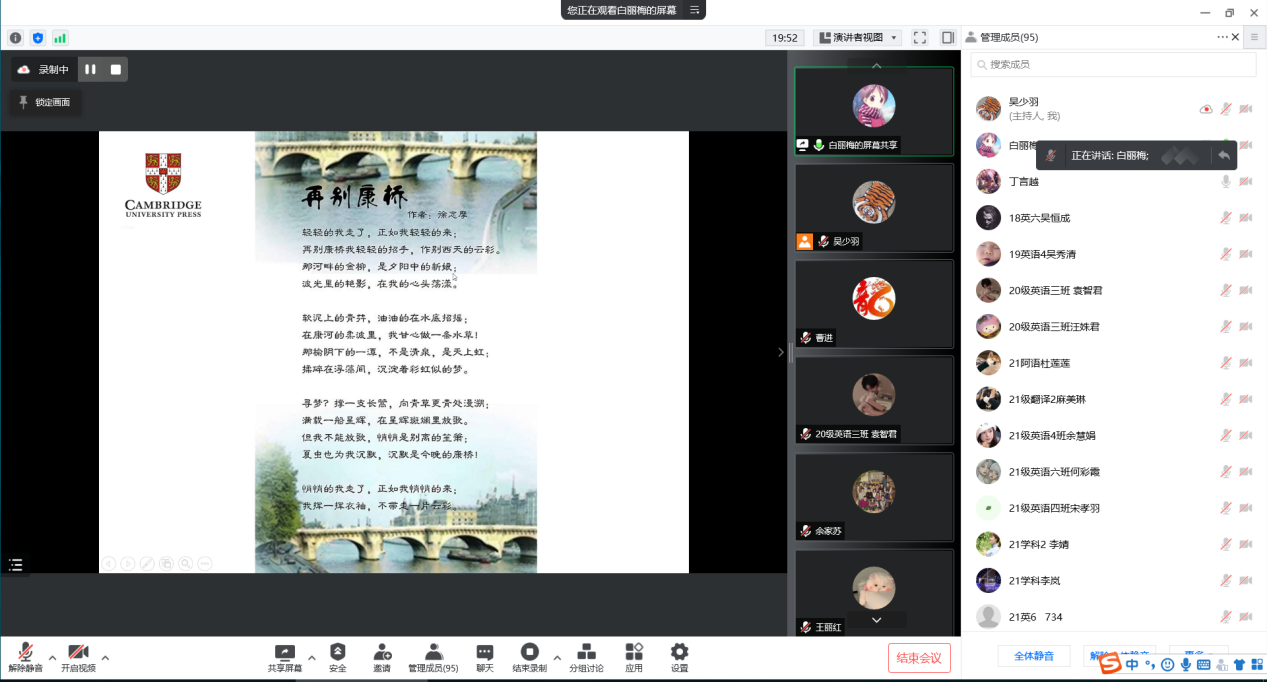
Task: Click the red 结束会议 button
Action: [919, 657]
